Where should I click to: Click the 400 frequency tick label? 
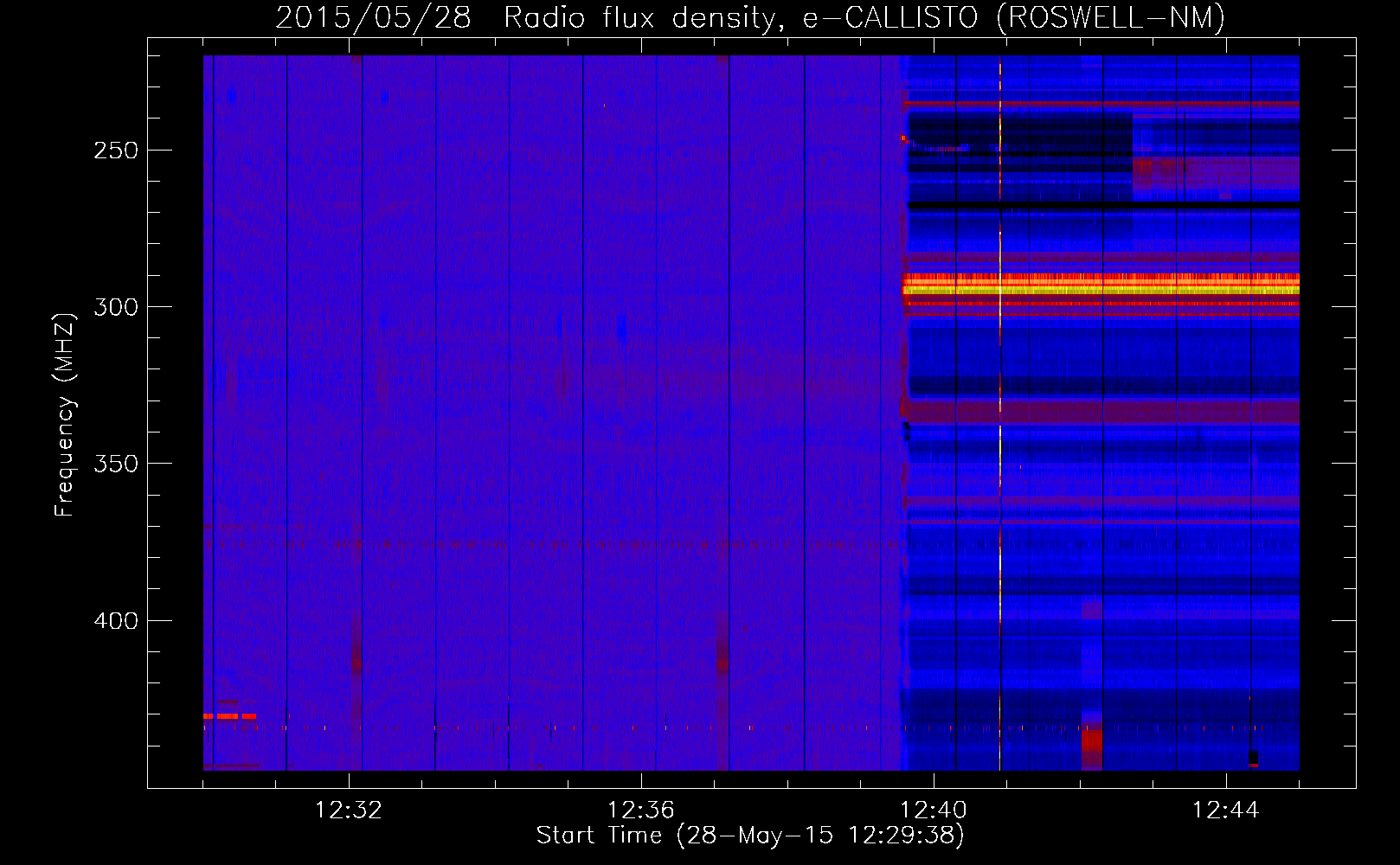[116, 621]
